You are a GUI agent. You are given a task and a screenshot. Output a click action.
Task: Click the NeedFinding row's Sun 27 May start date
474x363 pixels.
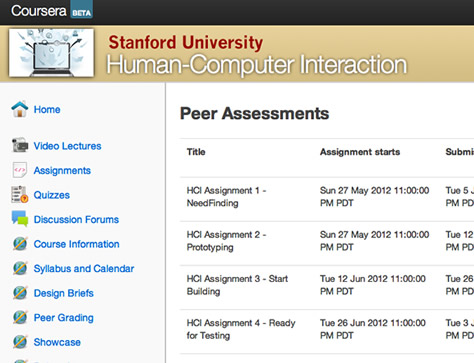tap(374, 197)
